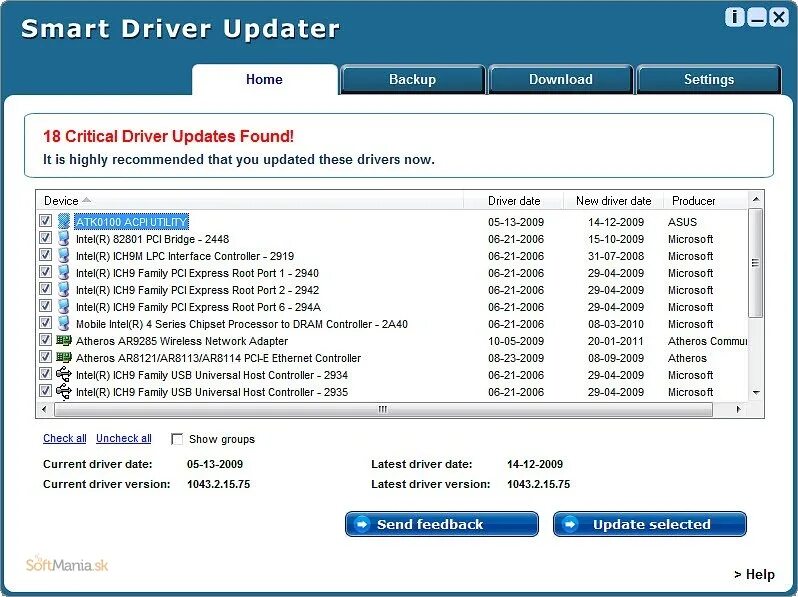
Task: Select Intel(R) 82801 PCI Bridge - 2448 row
Action: pos(392,239)
